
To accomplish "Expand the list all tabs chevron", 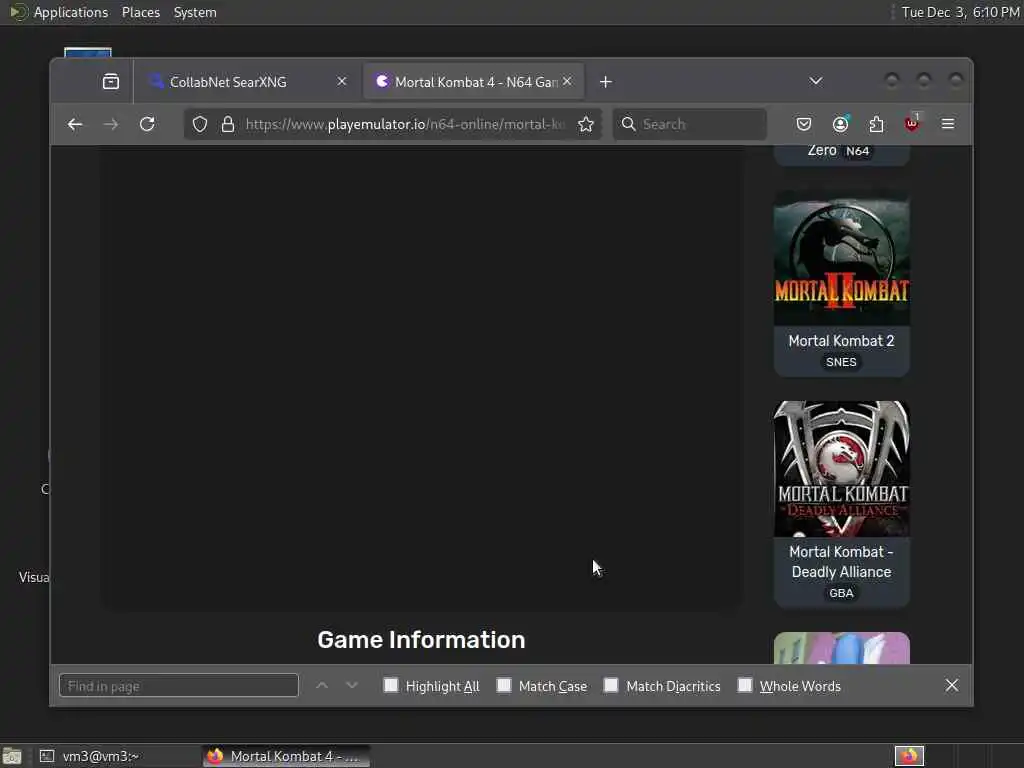I will pos(816,81).
